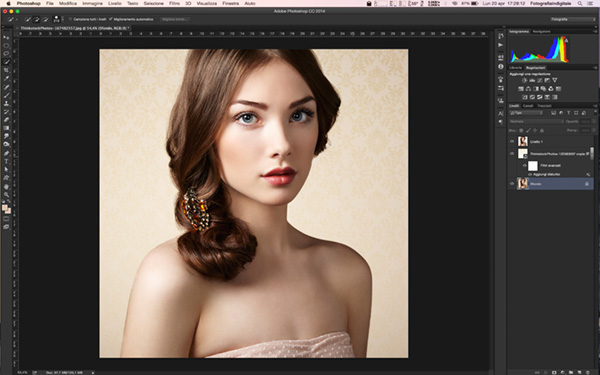Select the Eyedropper tool
600x375 pixels.
7,78
